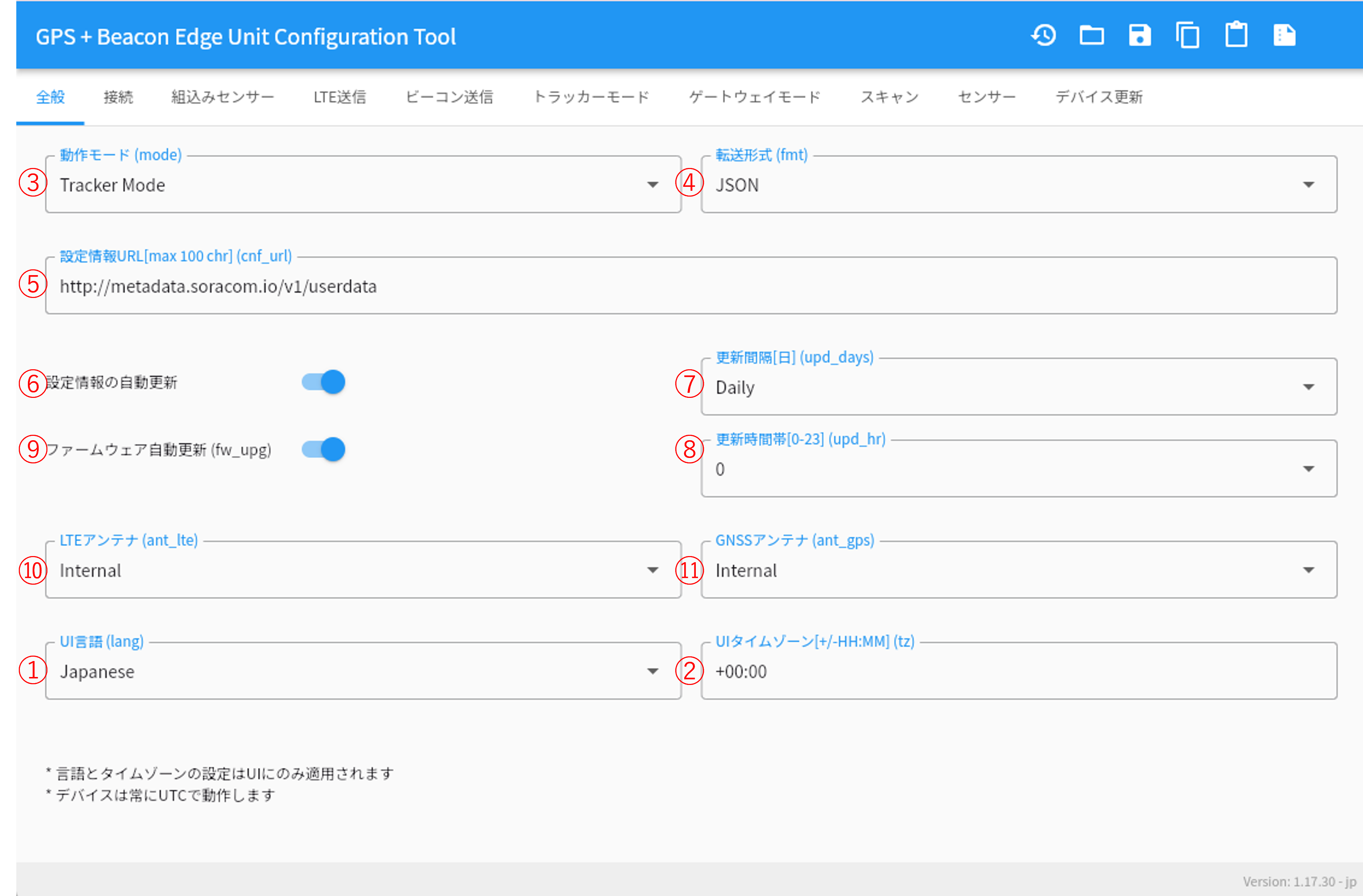Switch to the スキャン tab
1363x896 pixels.
tap(889, 97)
